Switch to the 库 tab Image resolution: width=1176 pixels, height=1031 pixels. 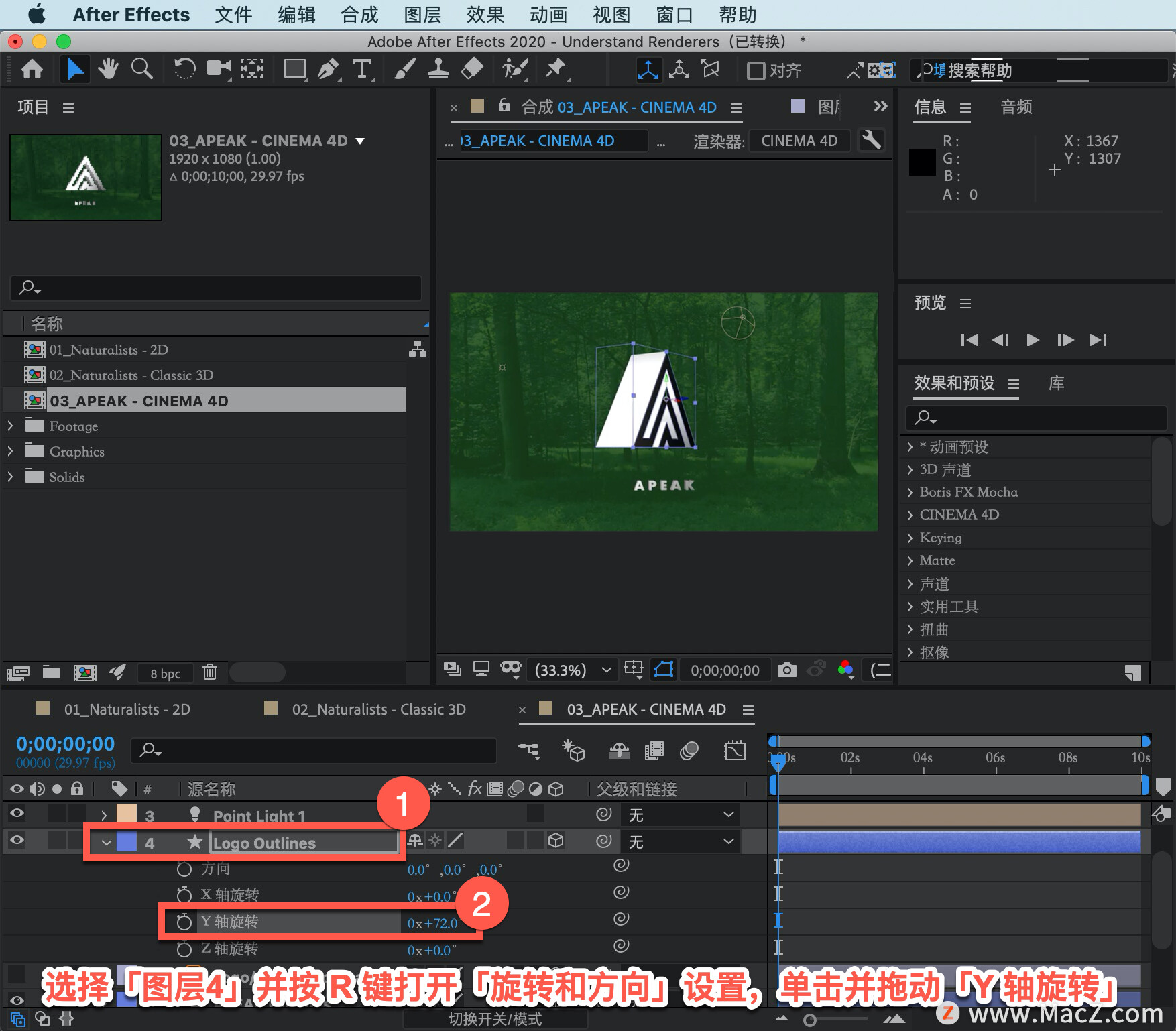(x=1057, y=383)
